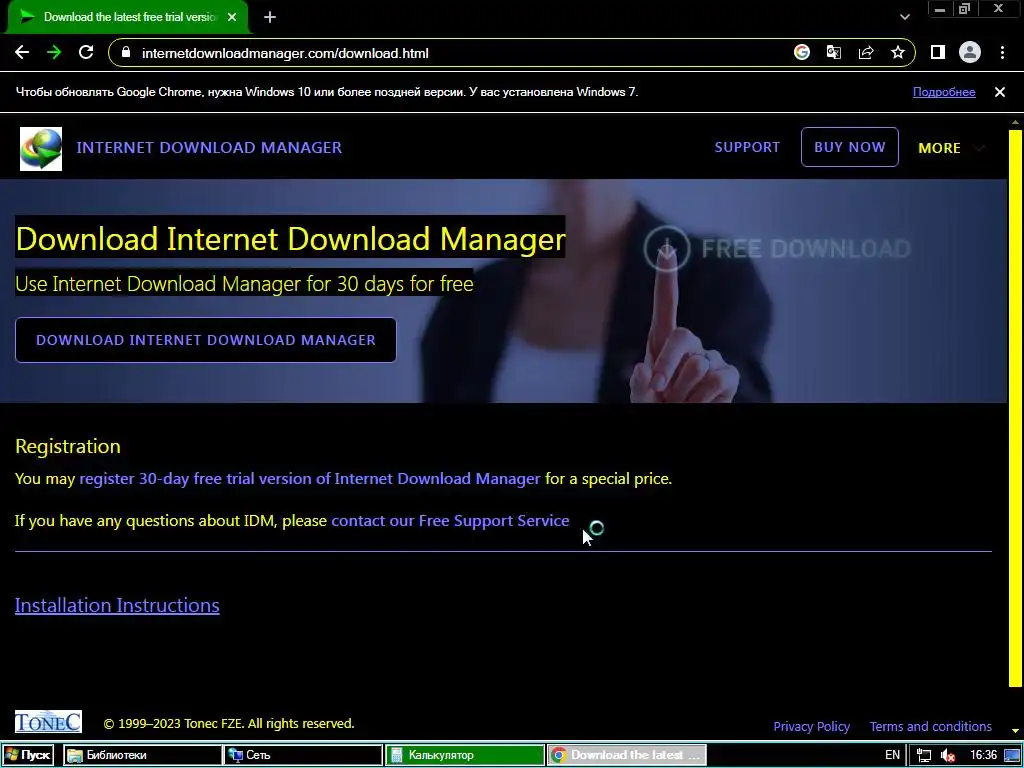Viewport: 1024px width, 768px height.
Task: Click the FREE DOWNLOAD banner graphic
Action: [777, 248]
